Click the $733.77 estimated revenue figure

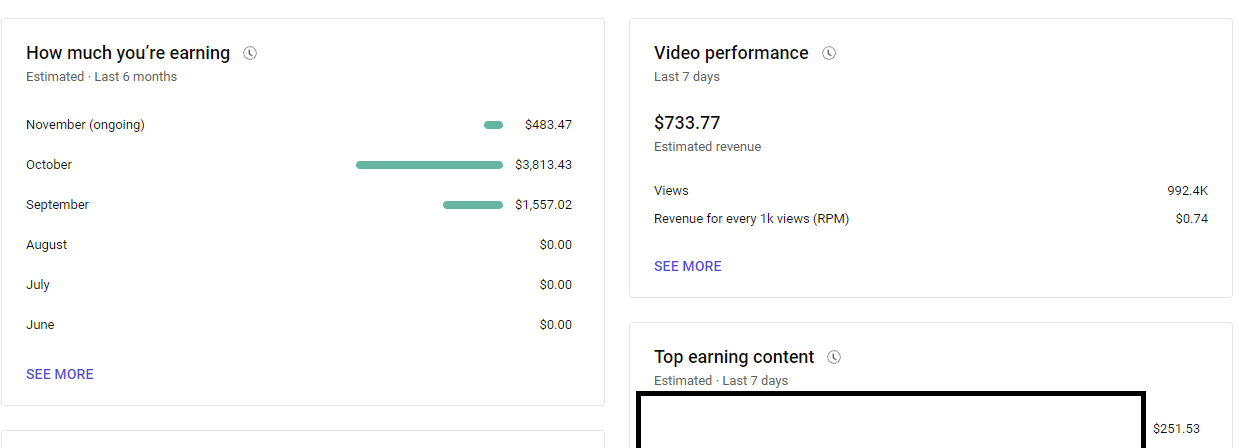point(687,123)
